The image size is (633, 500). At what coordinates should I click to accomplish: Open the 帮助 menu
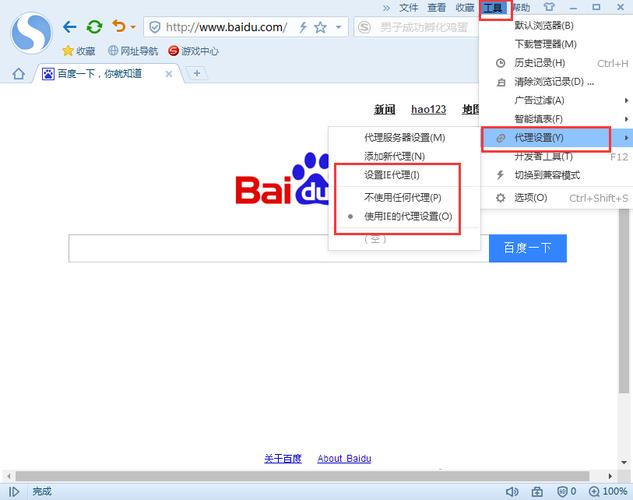[x=522, y=8]
